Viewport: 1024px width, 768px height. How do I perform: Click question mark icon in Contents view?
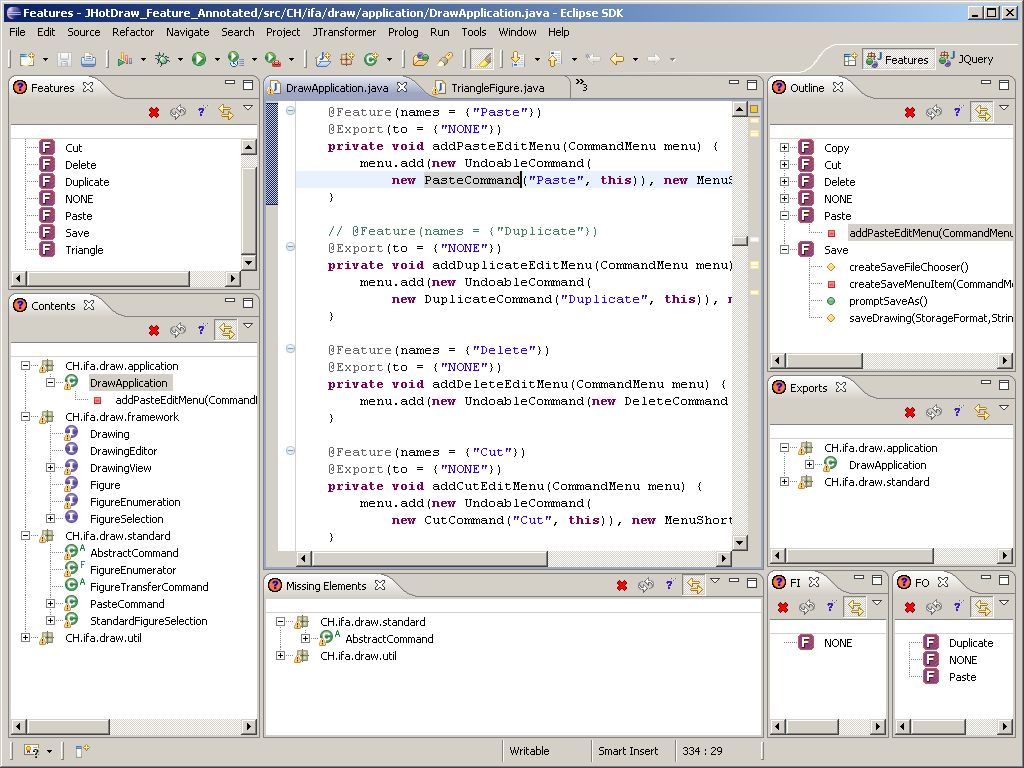[202, 330]
